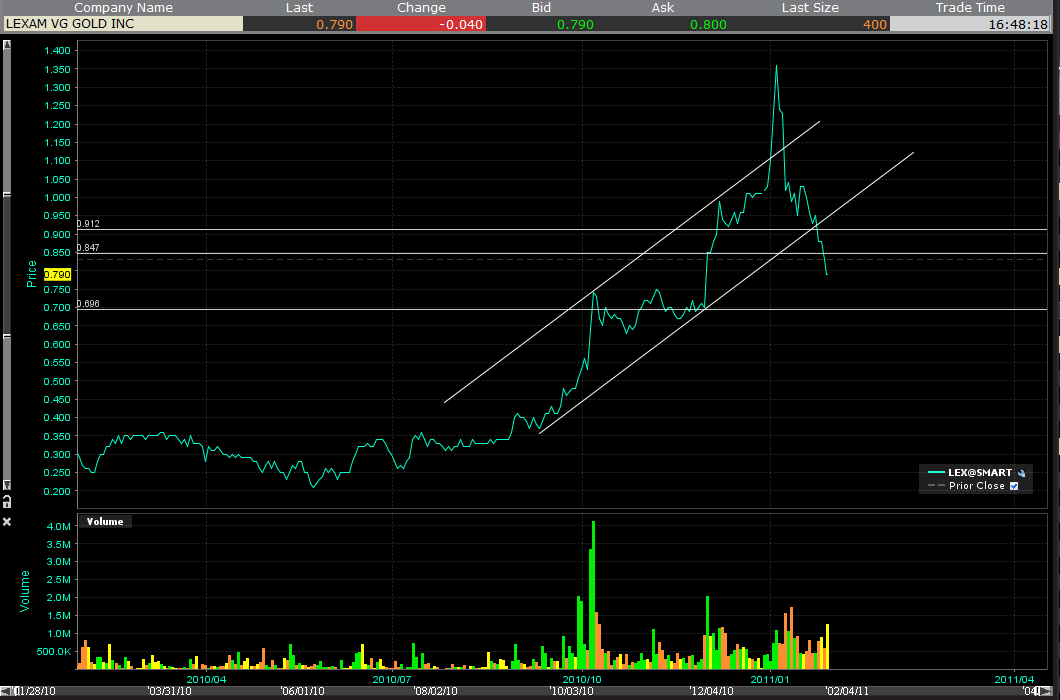Select the 0.847 horizontal line label
The width and height of the screenshot is (1060, 700).
coord(89,248)
